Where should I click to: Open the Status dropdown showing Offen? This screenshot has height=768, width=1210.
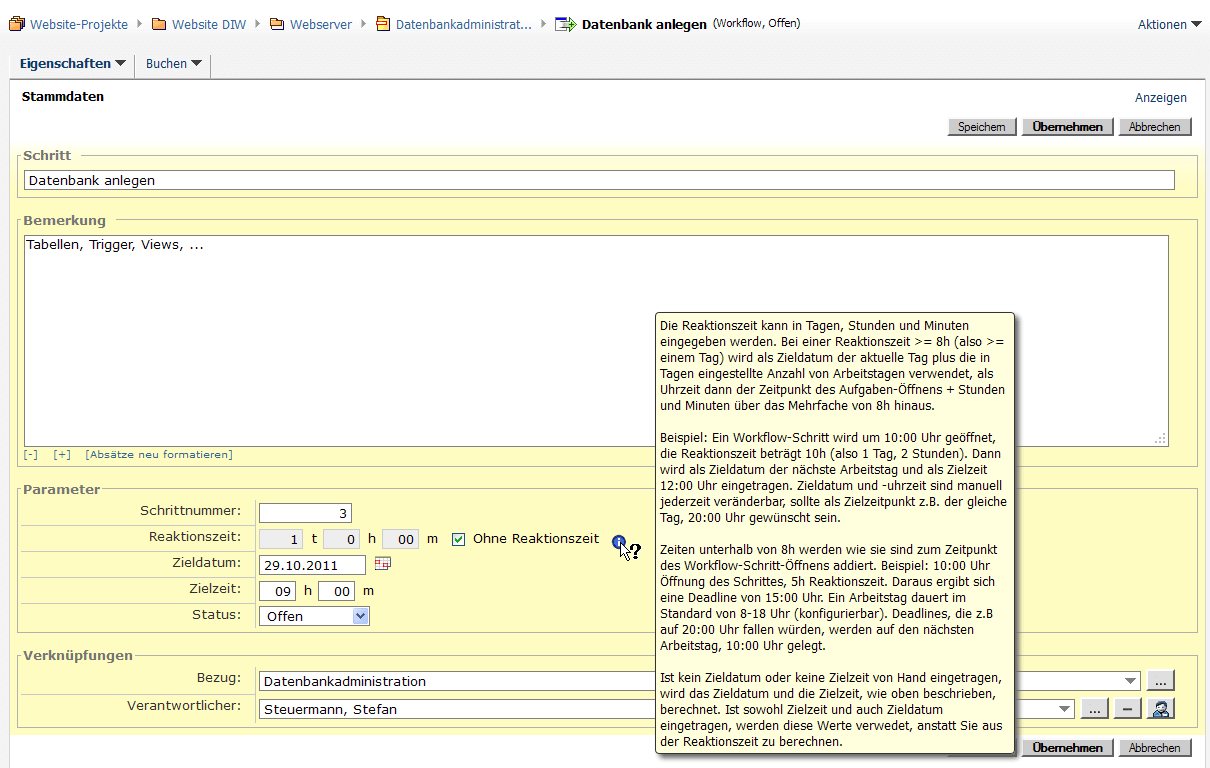[314, 616]
